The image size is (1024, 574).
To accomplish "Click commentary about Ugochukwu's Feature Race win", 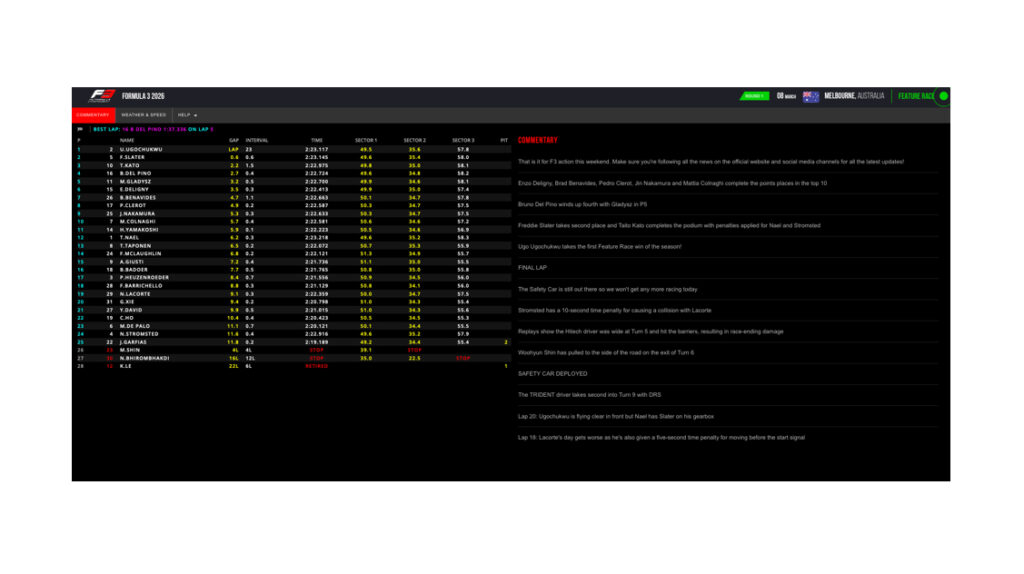I will point(600,247).
